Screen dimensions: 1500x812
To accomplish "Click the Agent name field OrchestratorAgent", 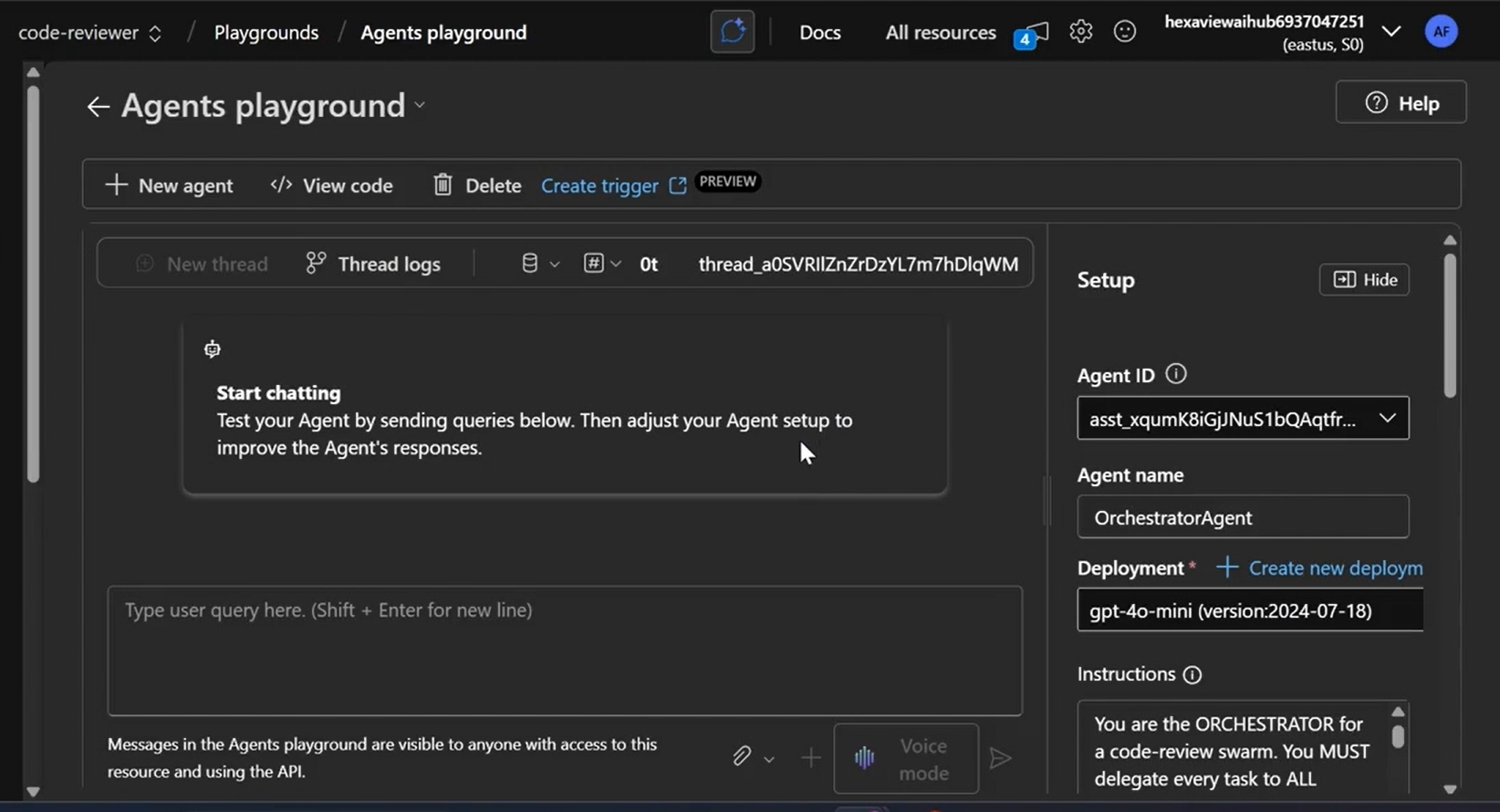I will [1243, 517].
